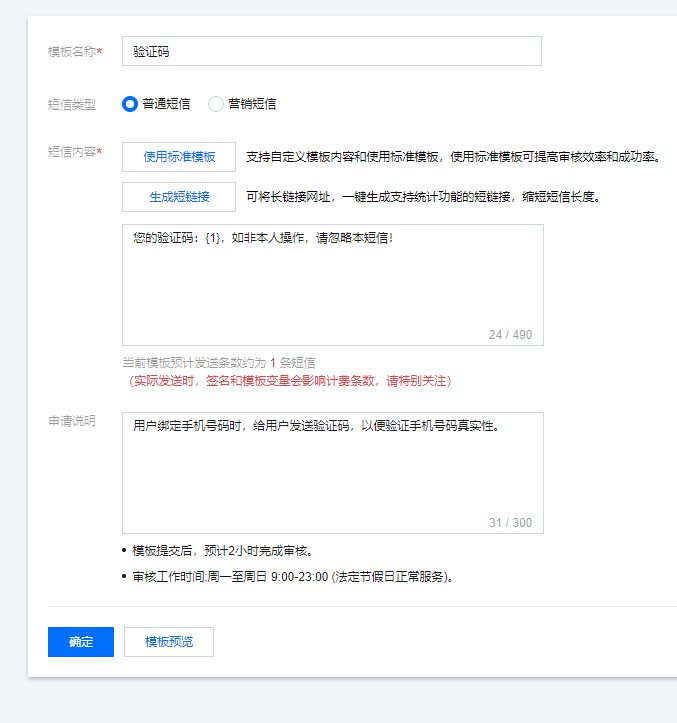Click the note 模板提交后，预计2小时完成审核
Screen dimensions: 677x723
pos(223,551)
